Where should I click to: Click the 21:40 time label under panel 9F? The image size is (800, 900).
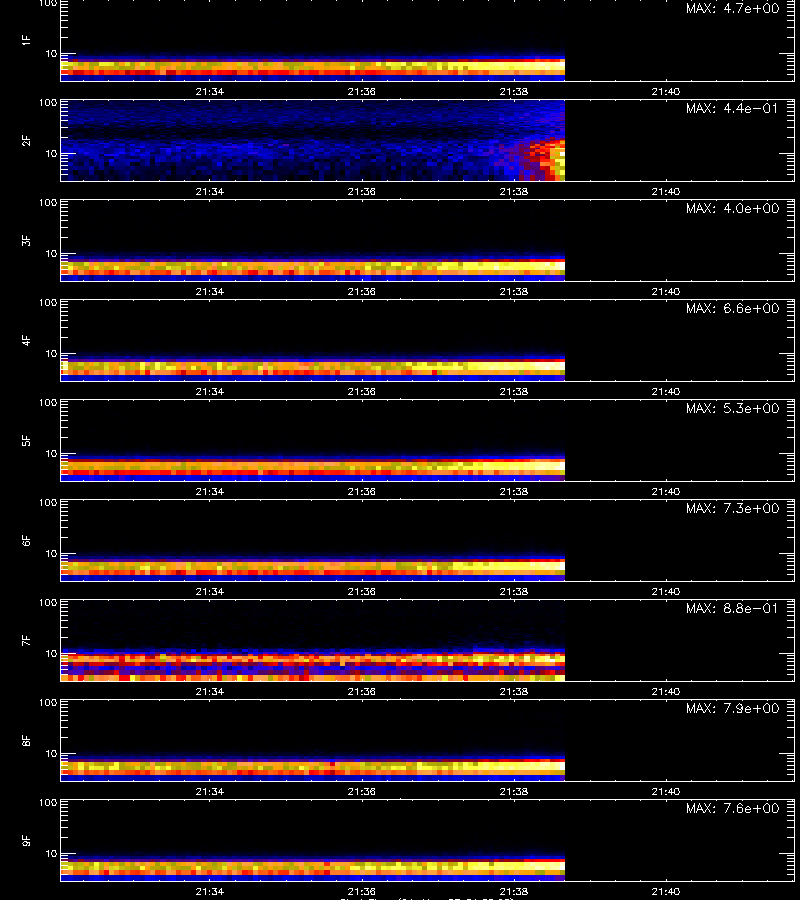(666, 891)
